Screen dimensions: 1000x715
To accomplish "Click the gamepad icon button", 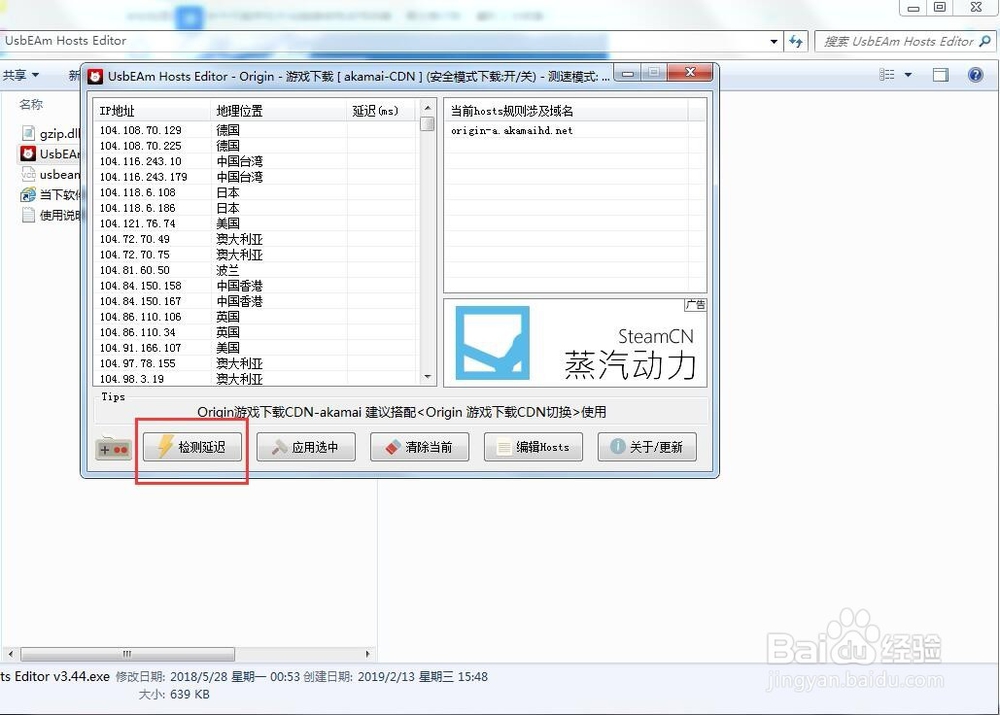I will [x=114, y=448].
